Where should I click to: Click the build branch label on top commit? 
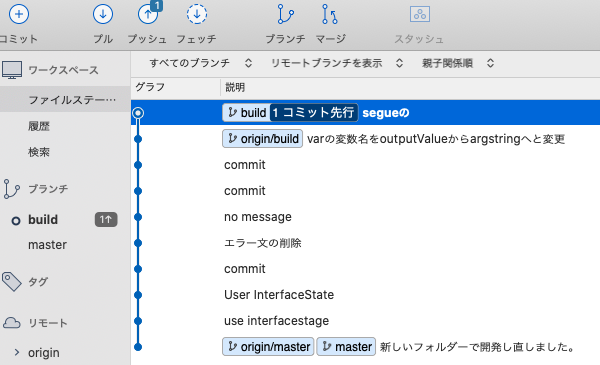(x=246, y=113)
